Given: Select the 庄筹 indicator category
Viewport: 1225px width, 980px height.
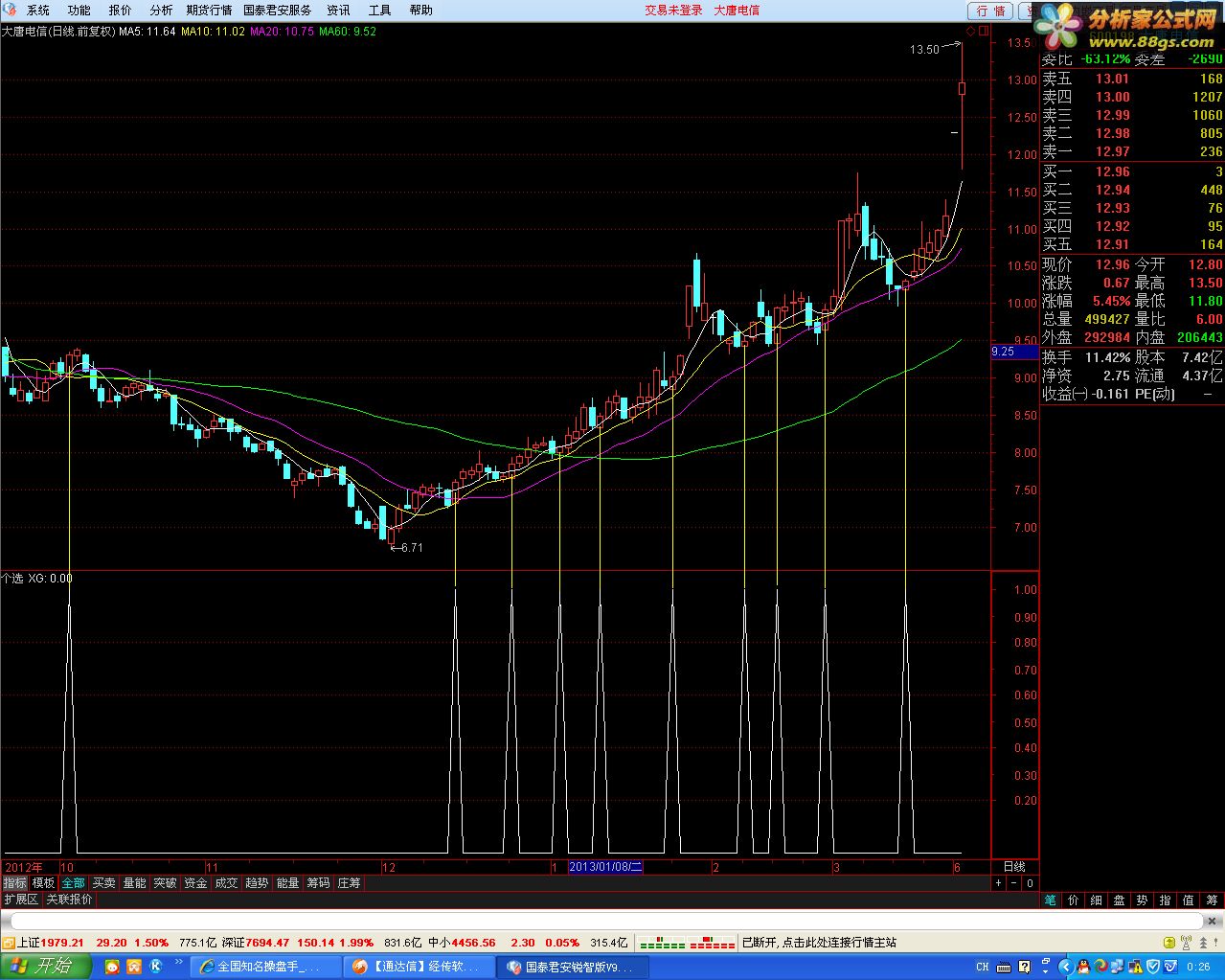Looking at the screenshot, I should pyautogui.click(x=349, y=883).
